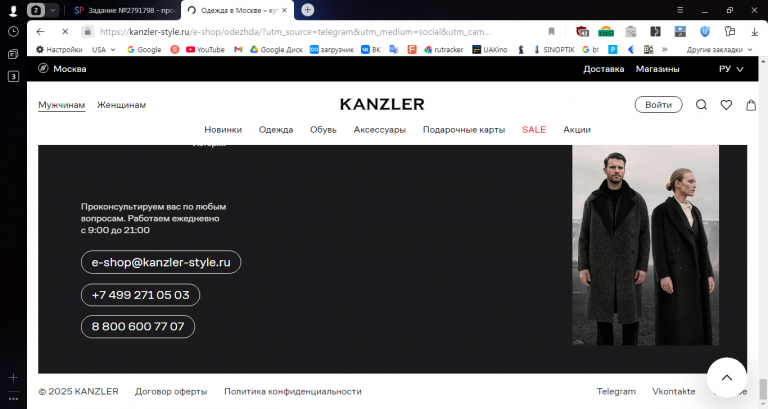Viewport: 768px width, 409px height.
Task: Open the Одежда menu item
Action: 276,130
